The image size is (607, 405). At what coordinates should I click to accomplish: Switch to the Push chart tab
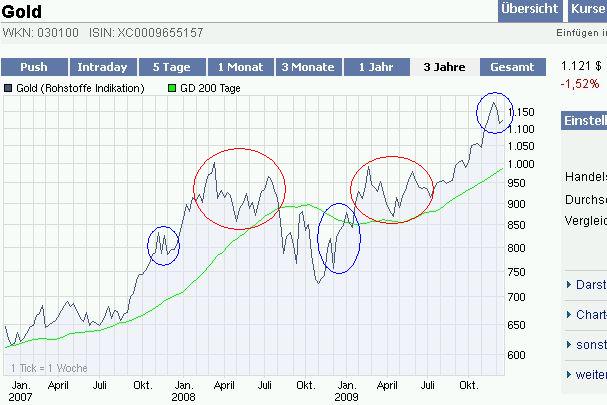point(34,67)
